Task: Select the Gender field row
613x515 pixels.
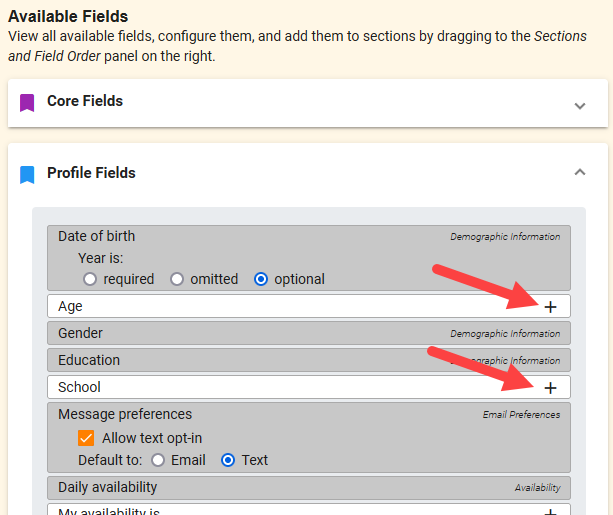Action: pos(309,333)
